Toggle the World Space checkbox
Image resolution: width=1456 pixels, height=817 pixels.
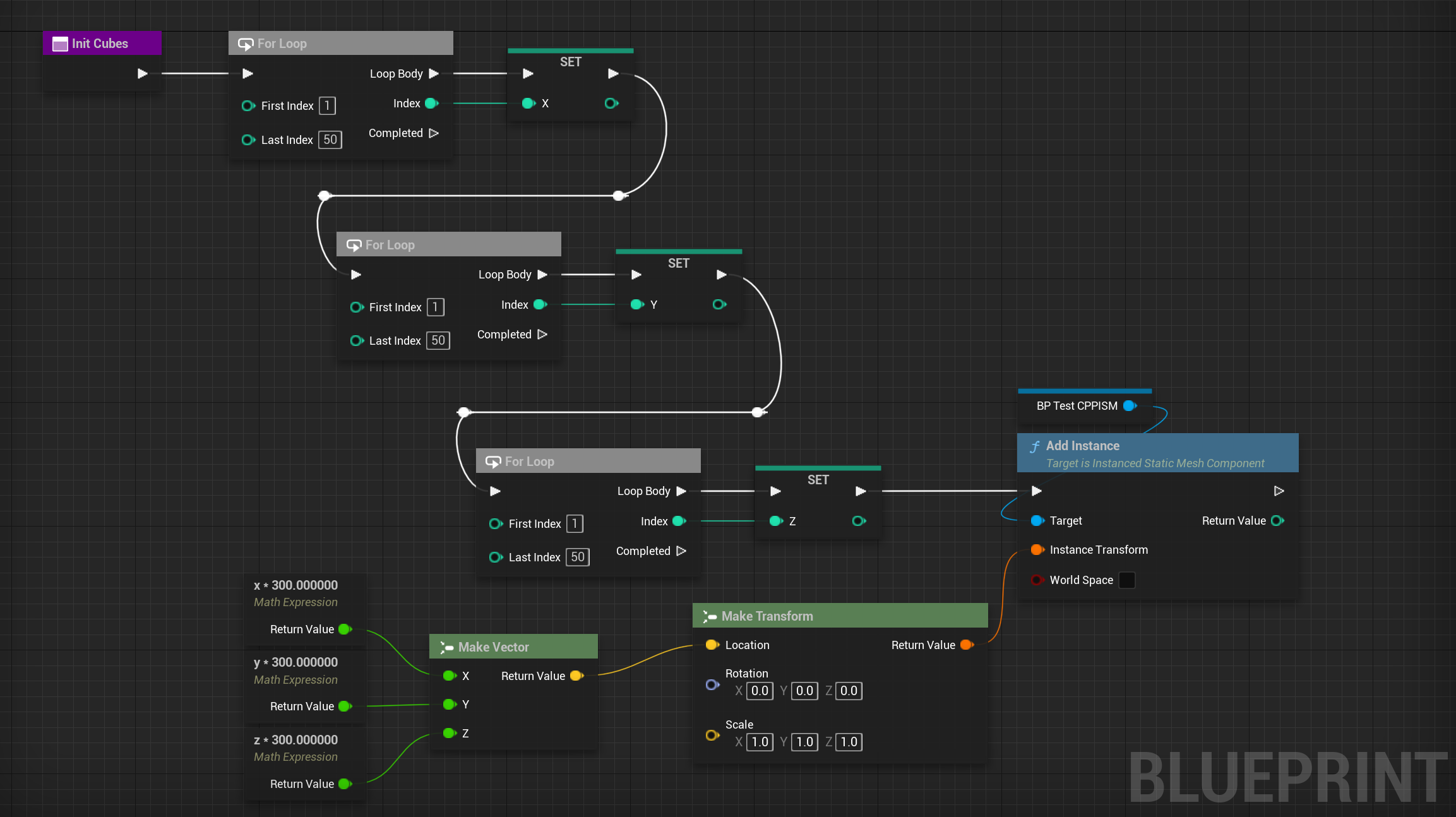tap(1126, 580)
